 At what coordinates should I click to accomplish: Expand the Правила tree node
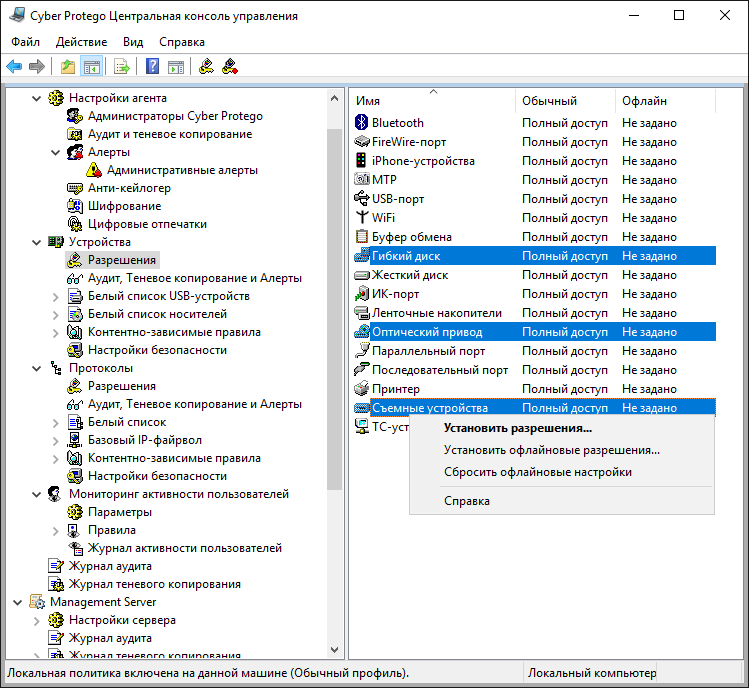(55, 531)
